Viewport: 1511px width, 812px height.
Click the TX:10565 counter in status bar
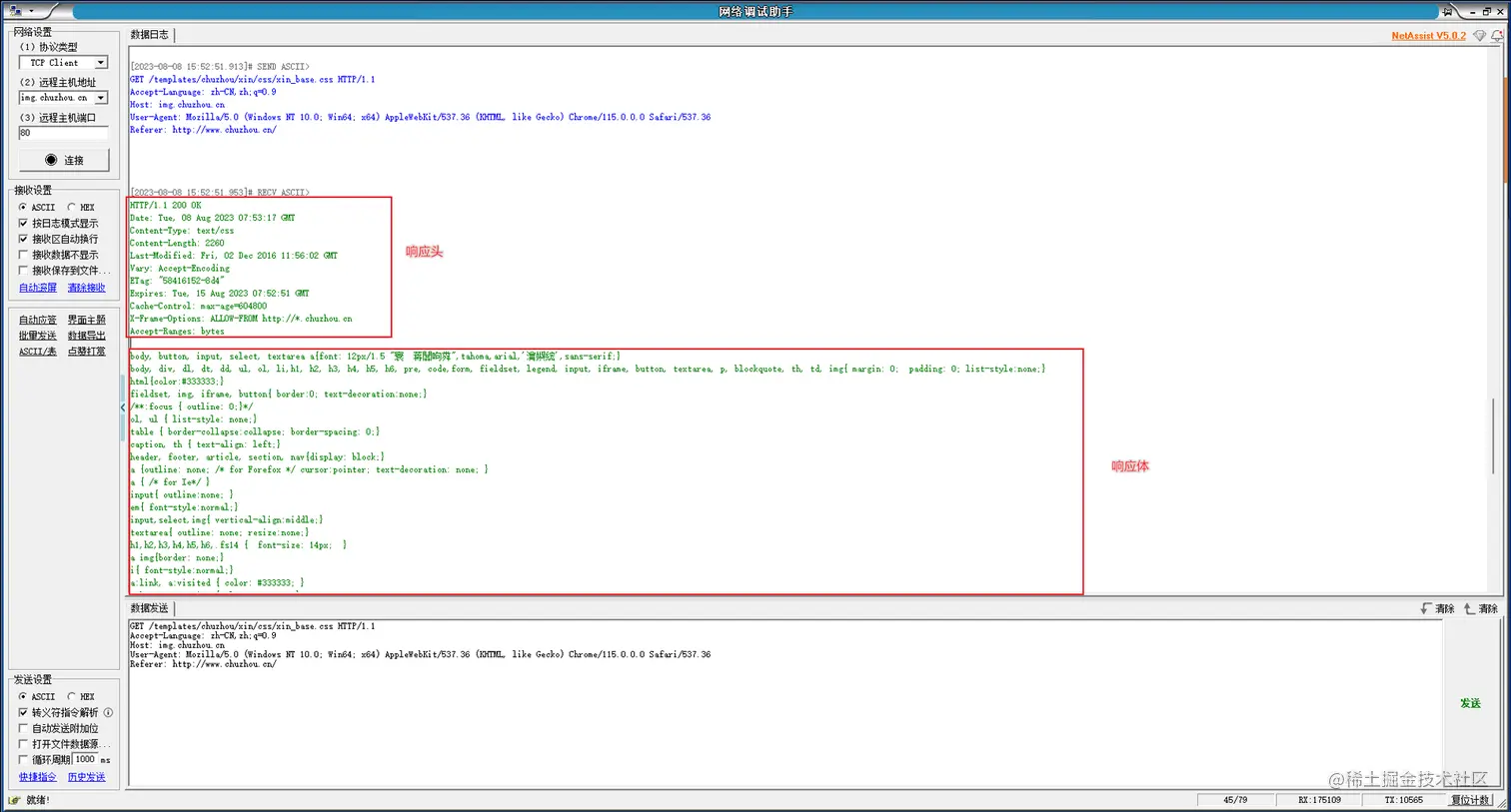point(1403,800)
